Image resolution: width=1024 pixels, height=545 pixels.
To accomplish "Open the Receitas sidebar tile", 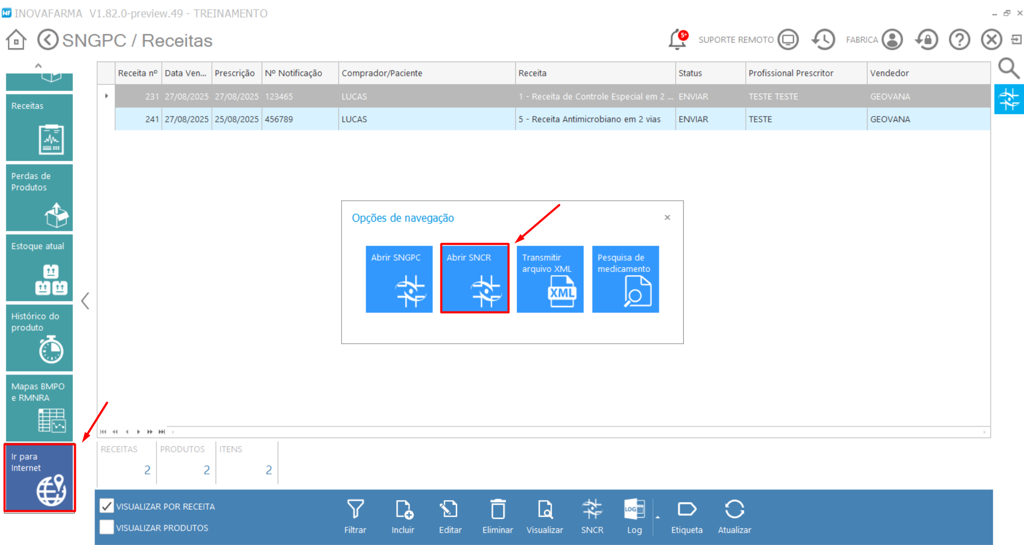I will coord(39,127).
